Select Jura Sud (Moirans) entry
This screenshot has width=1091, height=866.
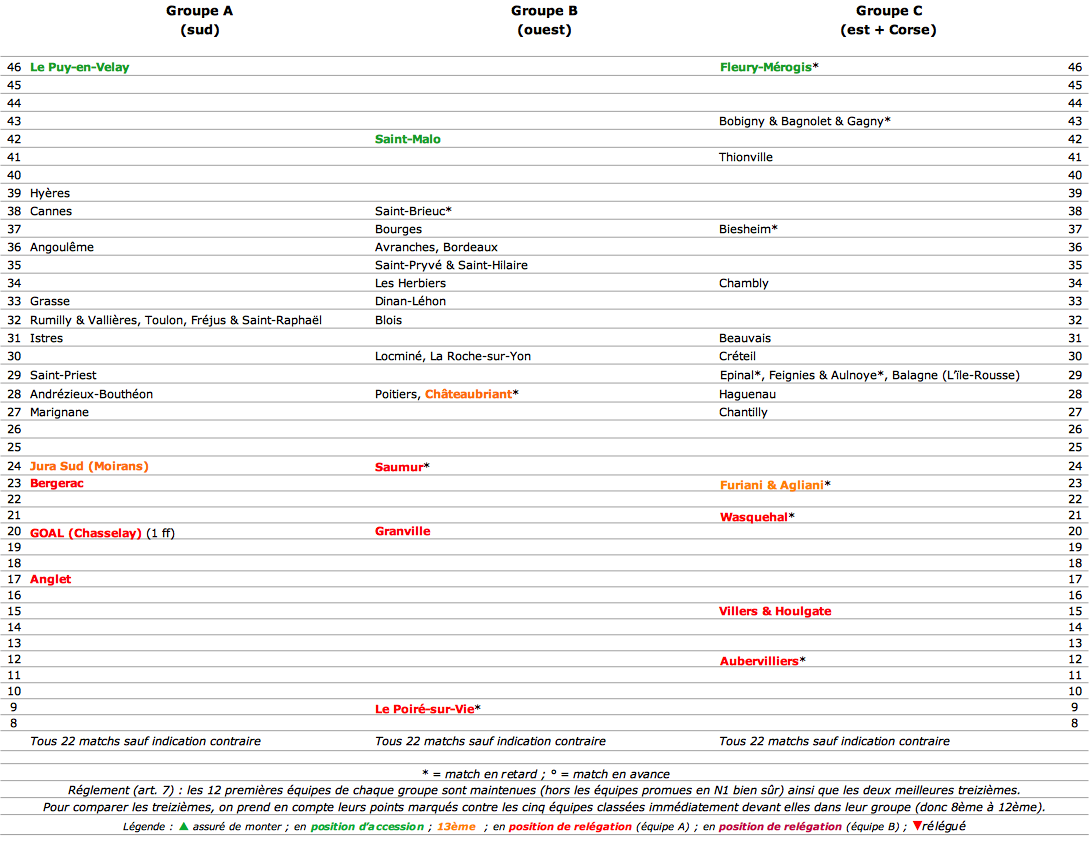coord(89,467)
